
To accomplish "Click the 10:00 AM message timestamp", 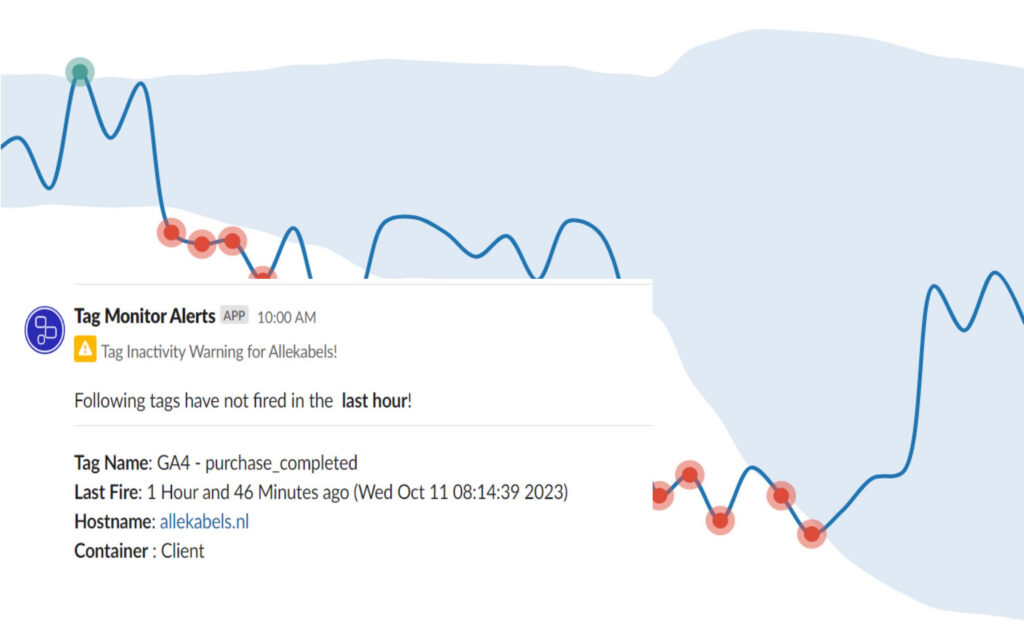I will (286, 317).
